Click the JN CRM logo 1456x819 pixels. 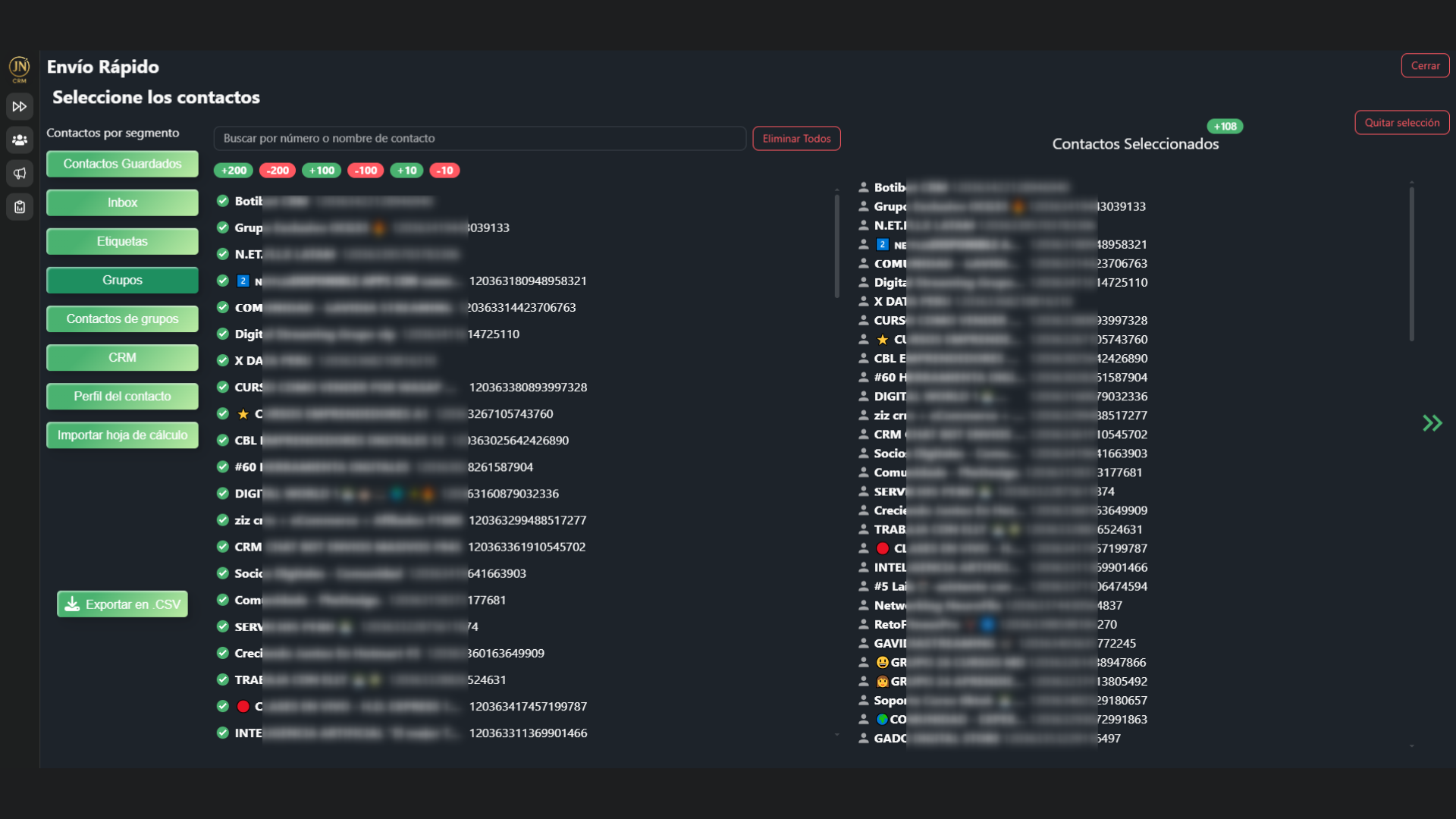[x=20, y=69]
